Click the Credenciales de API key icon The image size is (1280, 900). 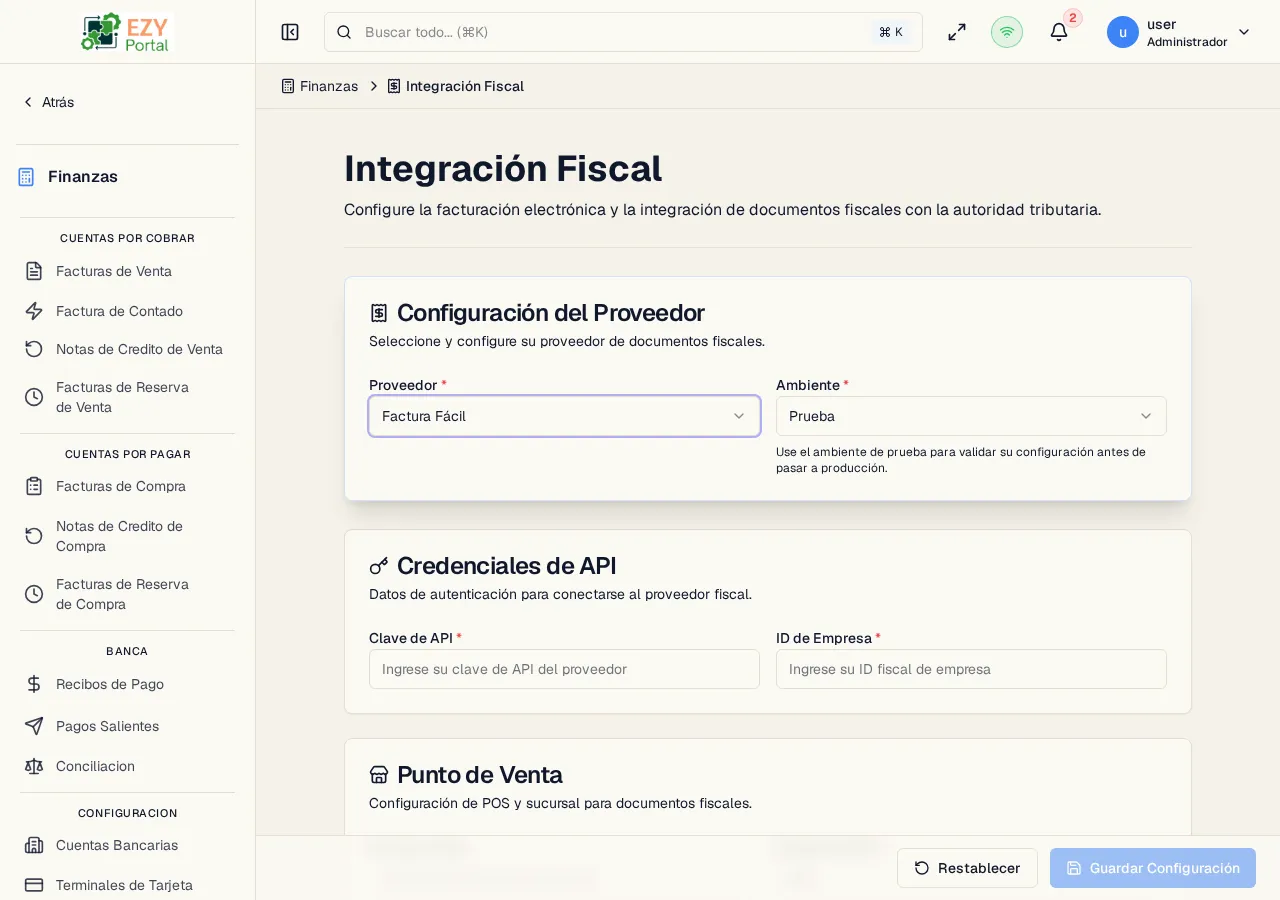pyautogui.click(x=379, y=566)
